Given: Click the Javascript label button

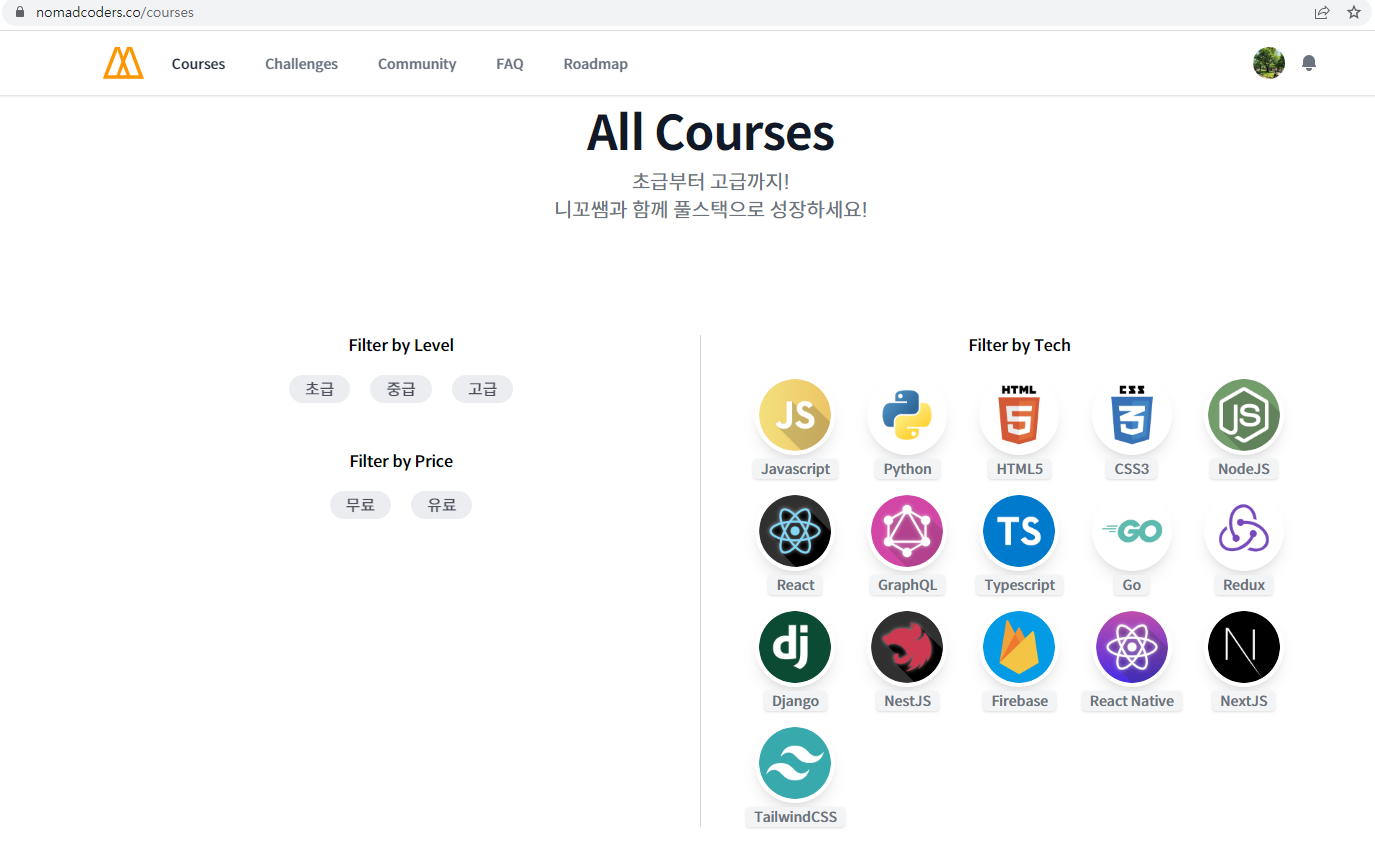Looking at the screenshot, I should [795, 469].
